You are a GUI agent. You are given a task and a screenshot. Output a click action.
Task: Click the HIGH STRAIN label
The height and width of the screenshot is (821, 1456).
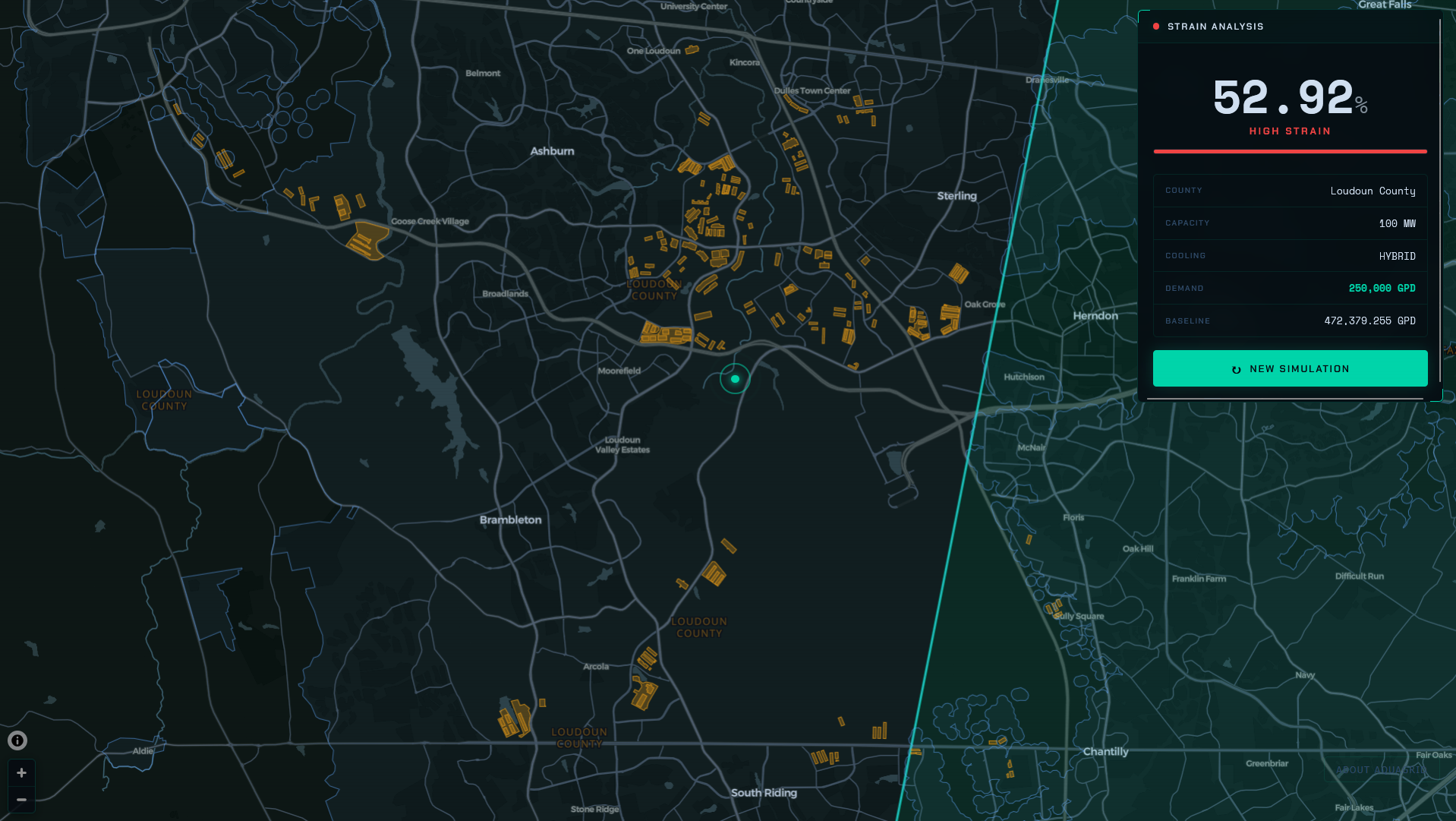1290,131
